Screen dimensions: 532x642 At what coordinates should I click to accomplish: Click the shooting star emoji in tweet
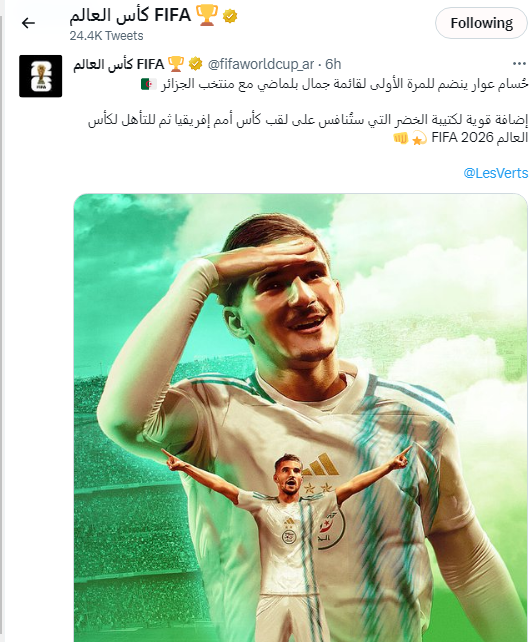pos(419,138)
